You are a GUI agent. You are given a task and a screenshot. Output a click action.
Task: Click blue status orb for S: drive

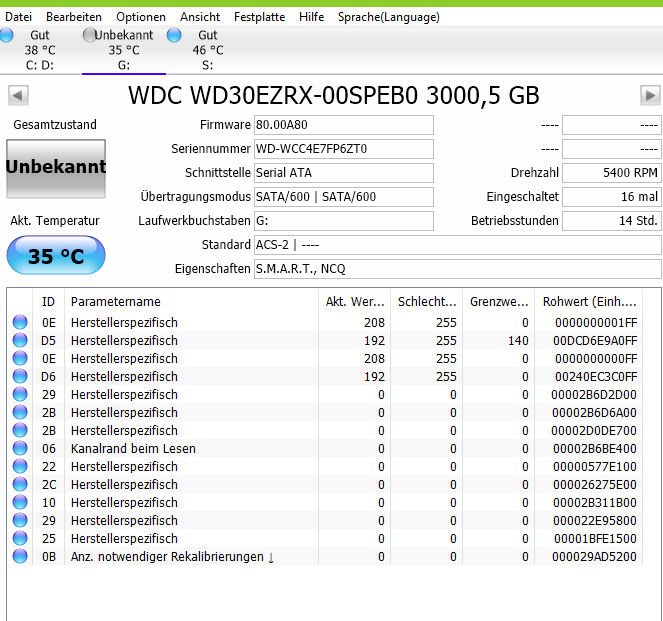(x=174, y=35)
